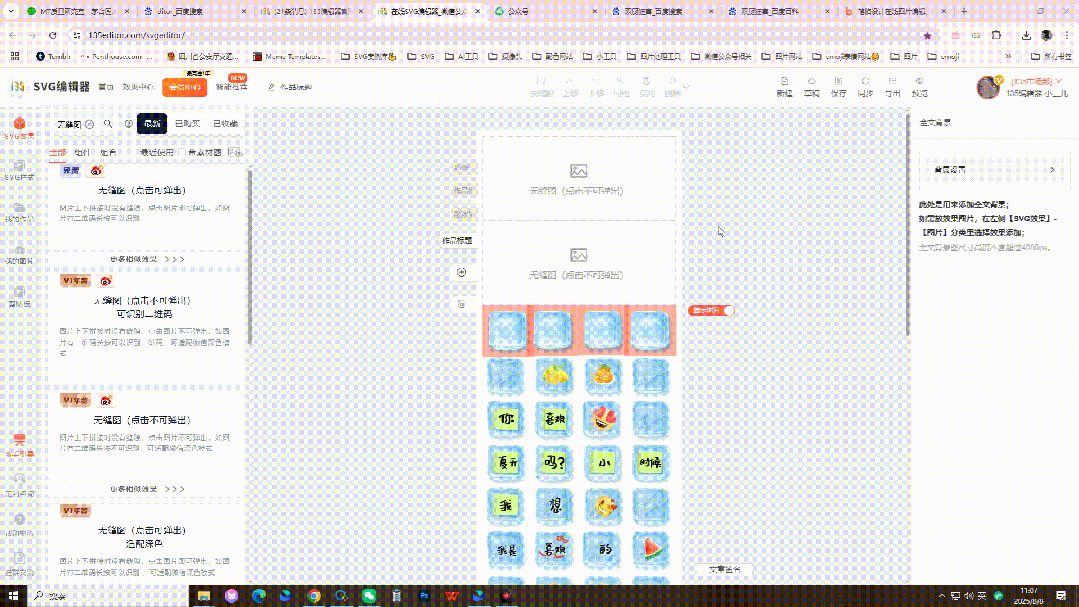
Task: Select the 全部 filter tab
Action: 58,152
